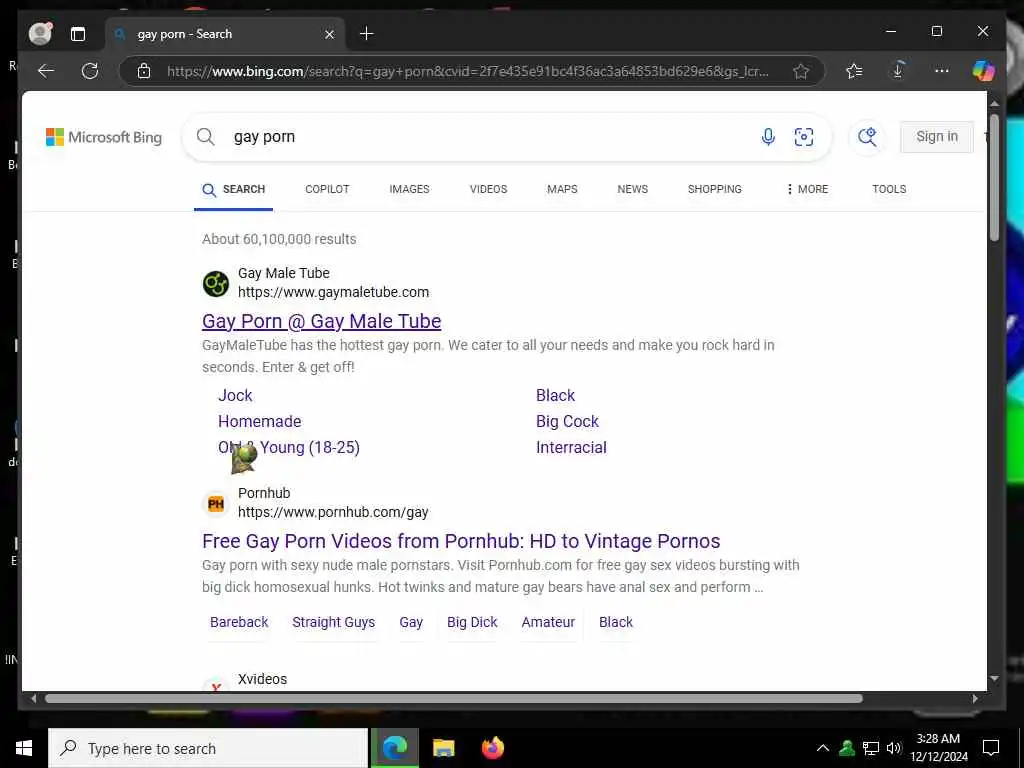This screenshot has height=768, width=1024.
Task: Switch to the IMAGES tab
Action: [409, 189]
